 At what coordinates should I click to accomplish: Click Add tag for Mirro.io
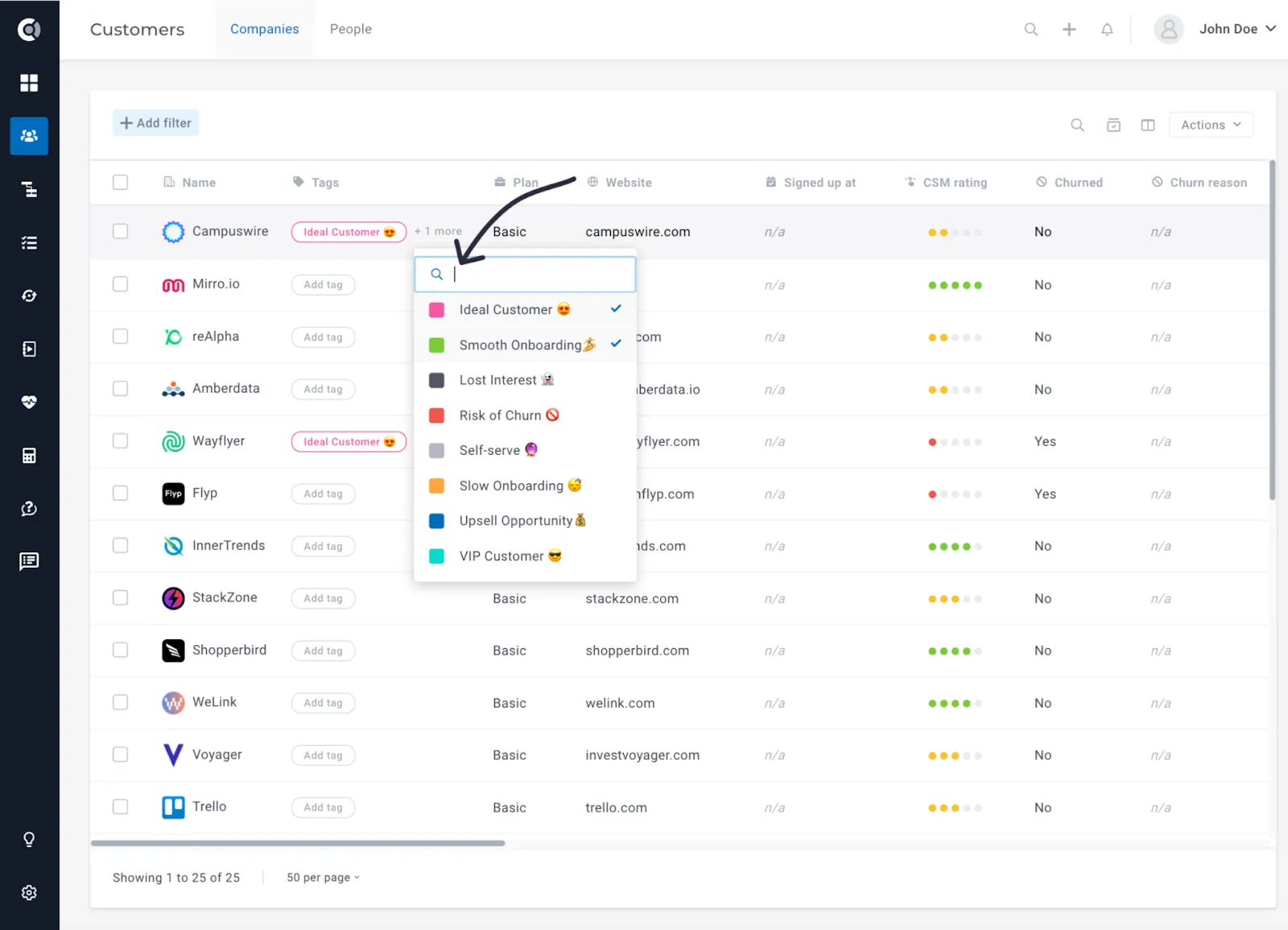tap(323, 284)
